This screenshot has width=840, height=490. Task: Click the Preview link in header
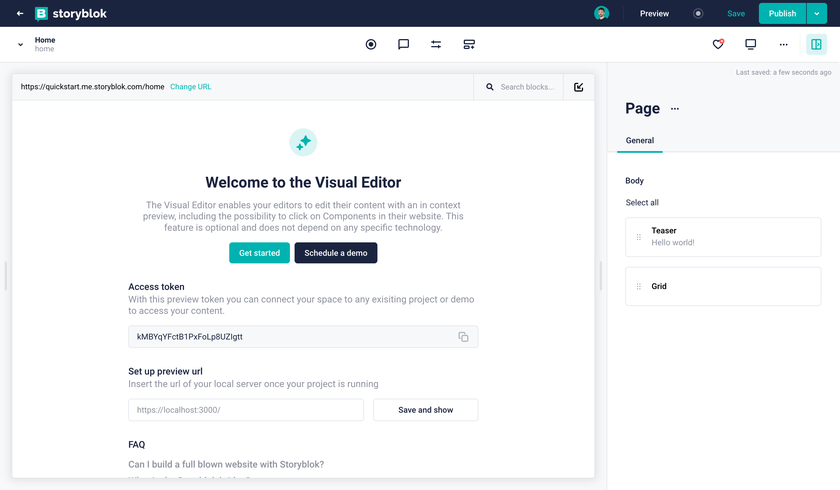pos(654,13)
